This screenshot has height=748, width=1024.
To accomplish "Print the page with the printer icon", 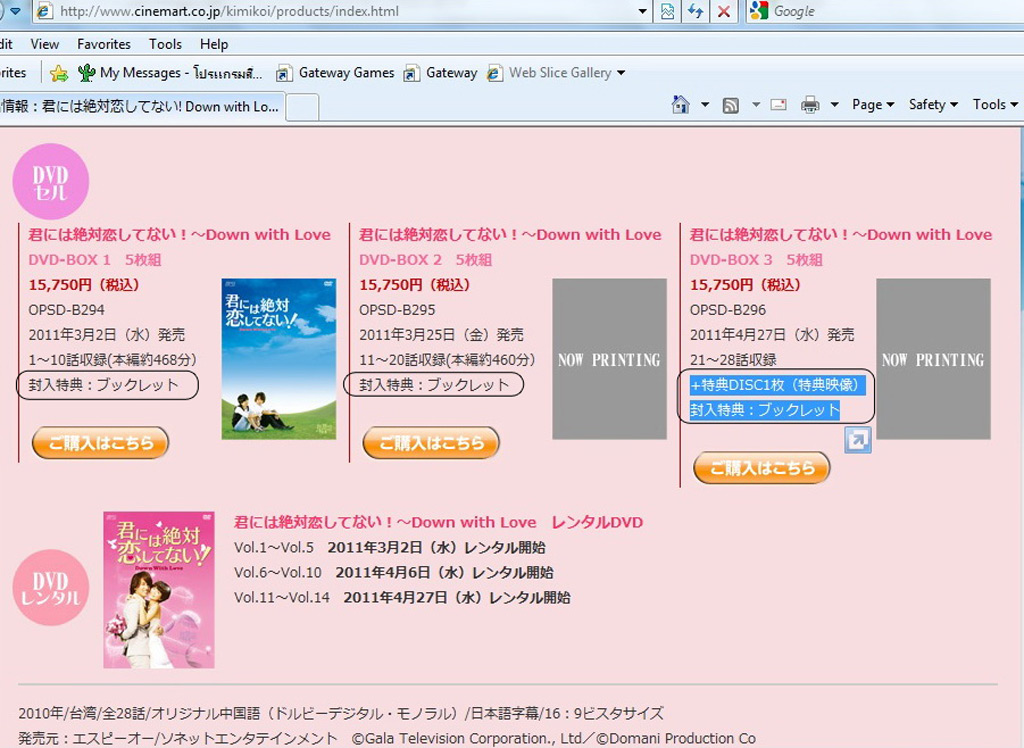I will tap(810, 105).
